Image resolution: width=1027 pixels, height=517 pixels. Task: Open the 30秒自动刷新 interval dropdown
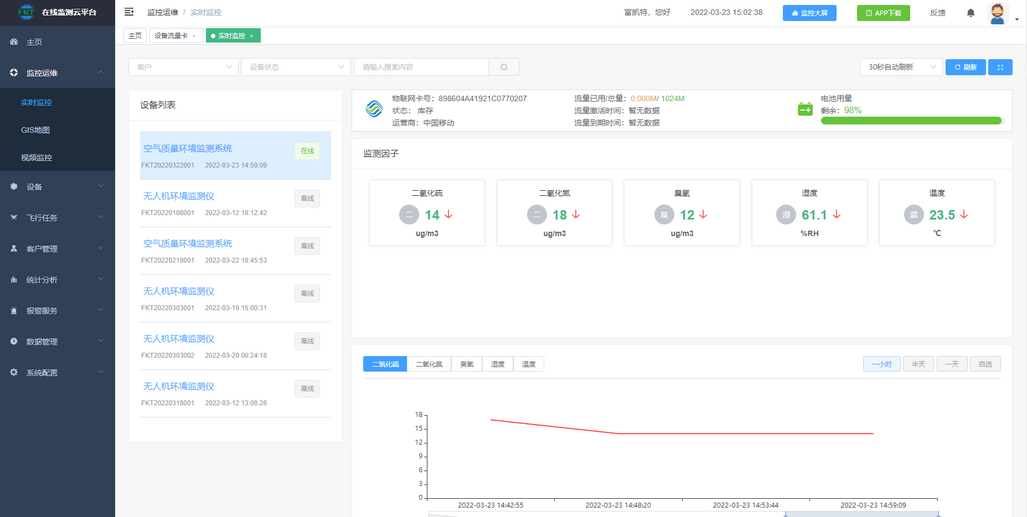[x=900, y=67]
